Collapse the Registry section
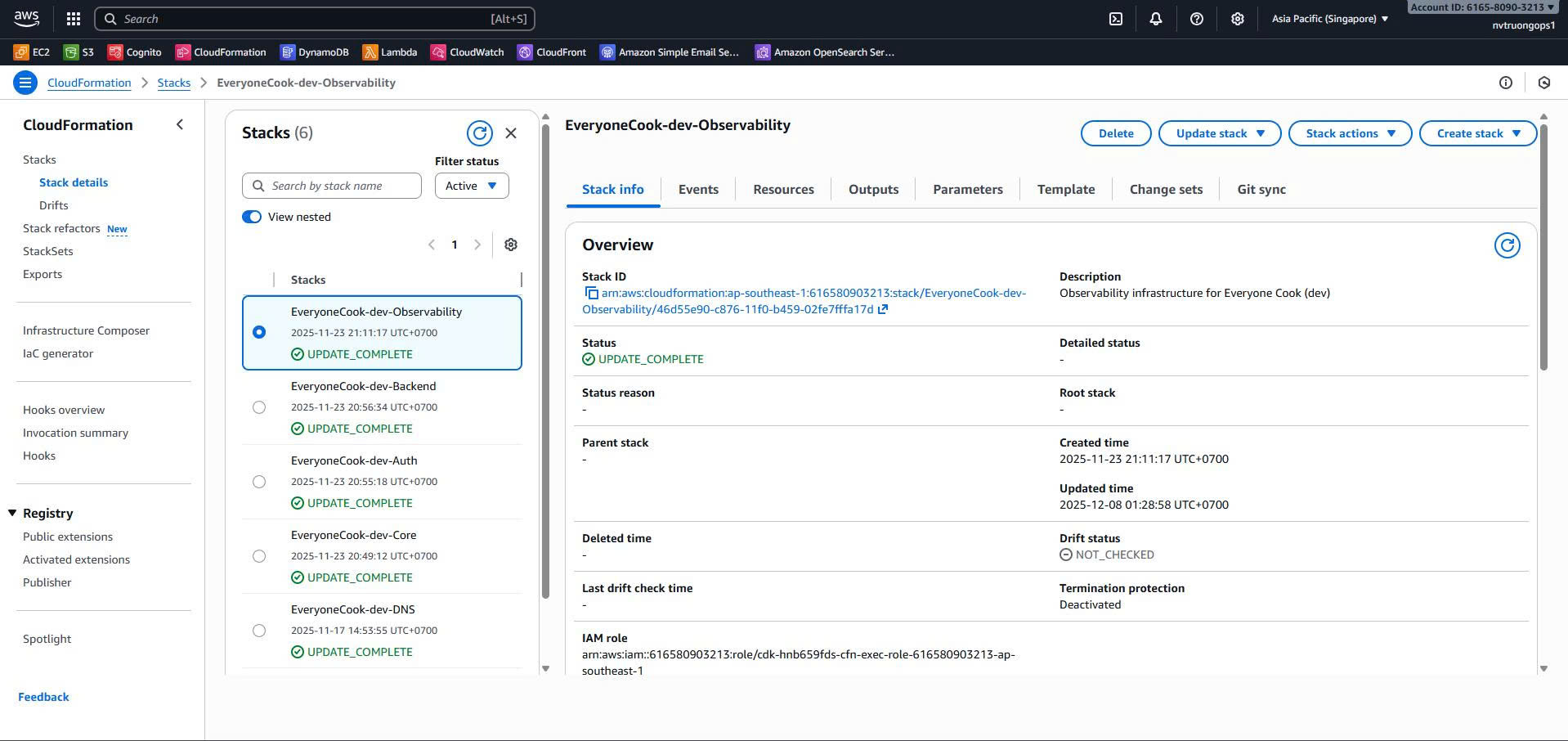The width and height of the screenshot is (1568, 741). [x=12, y=513]
